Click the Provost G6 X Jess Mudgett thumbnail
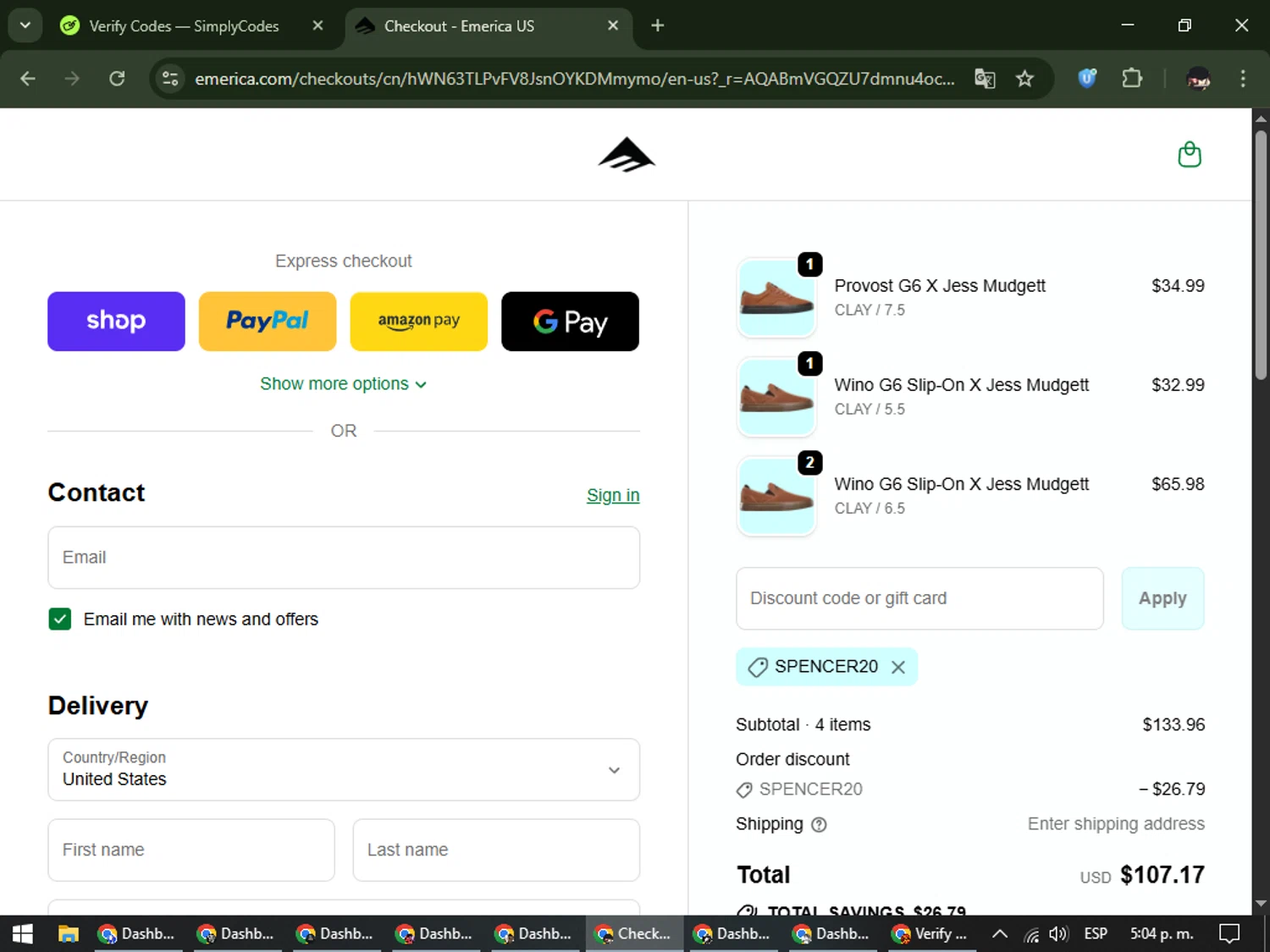This screenshot has height=952, width=1270. pos(776,298)
